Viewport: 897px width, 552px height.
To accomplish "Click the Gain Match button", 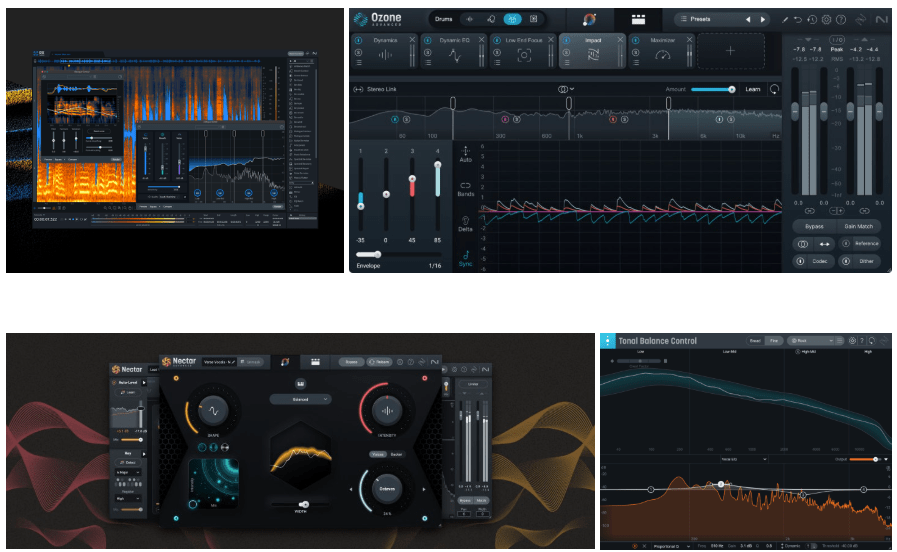I will point(857,226).
